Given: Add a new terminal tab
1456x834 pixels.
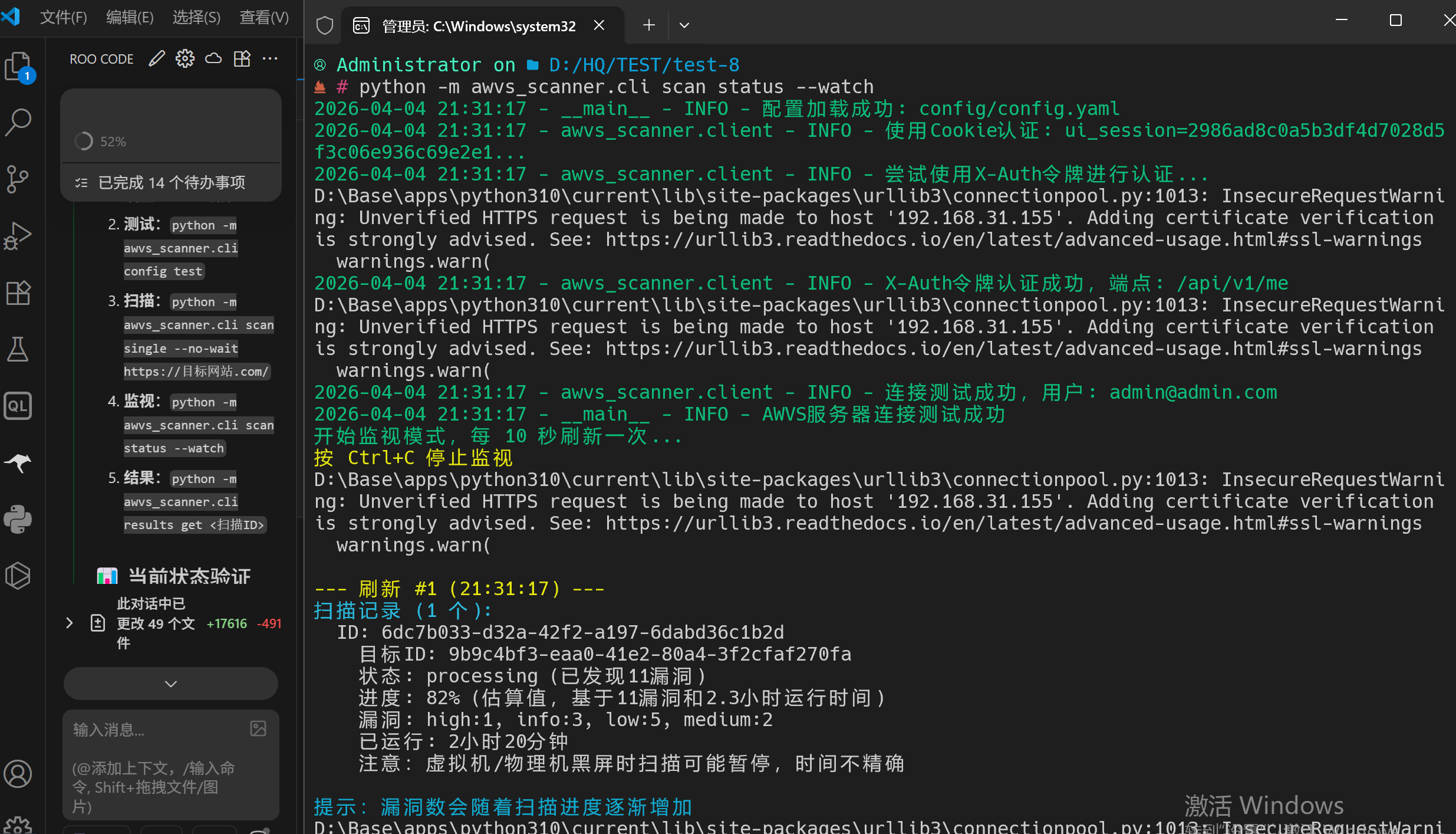Looking at the screenshot, I should click(x=648, y=25).
